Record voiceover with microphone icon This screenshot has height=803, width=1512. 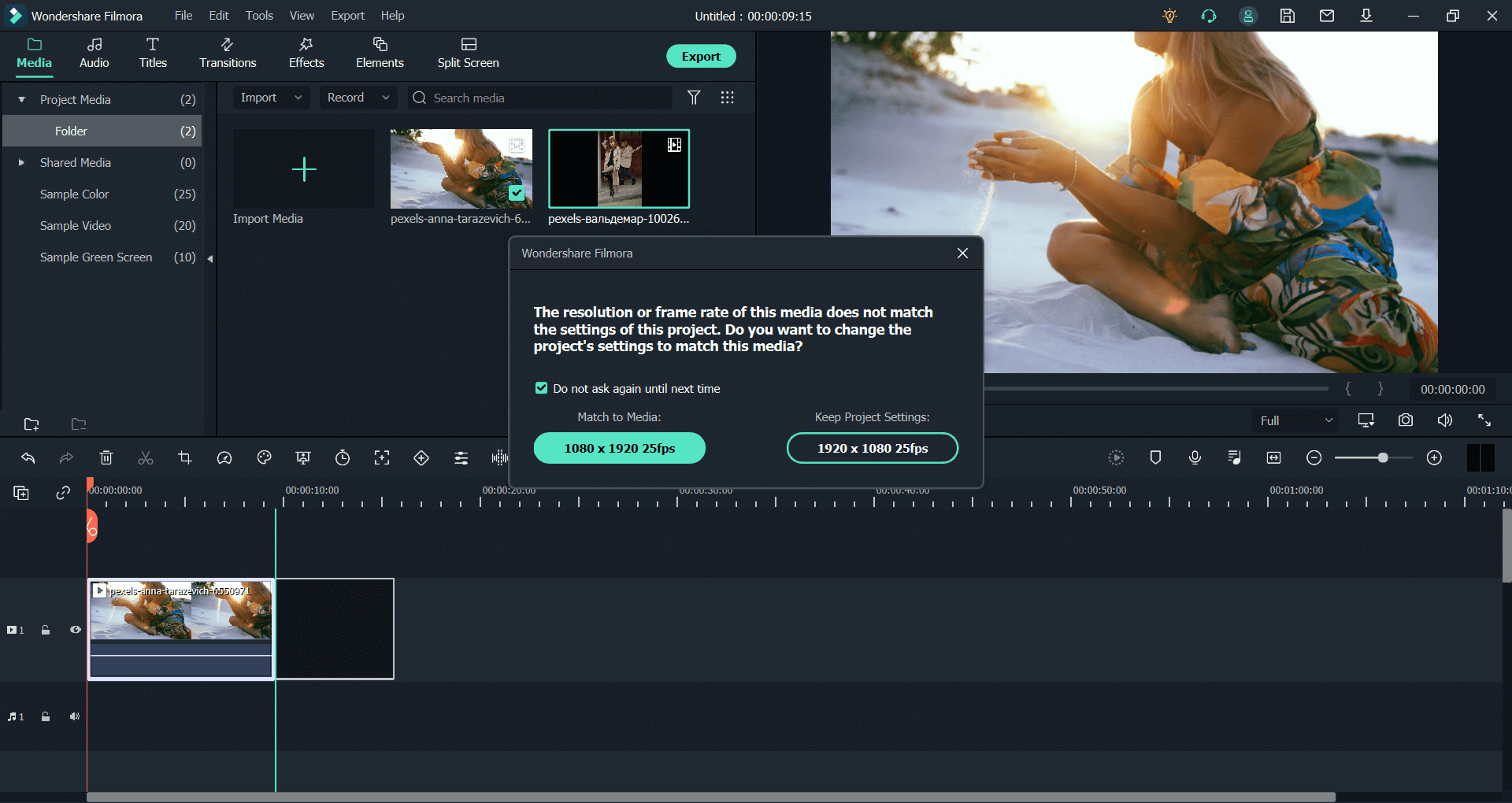click(1195, 457)
